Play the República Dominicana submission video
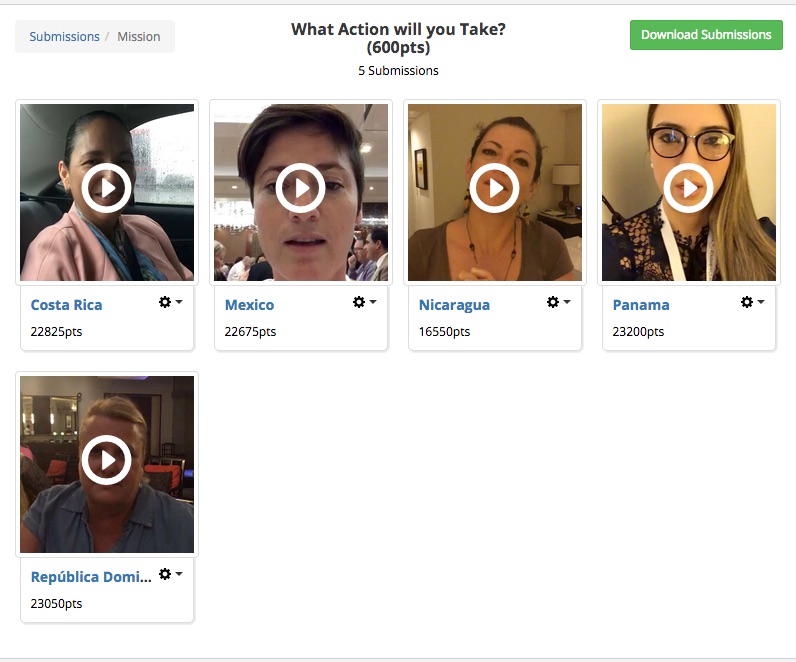 point(107,460)
